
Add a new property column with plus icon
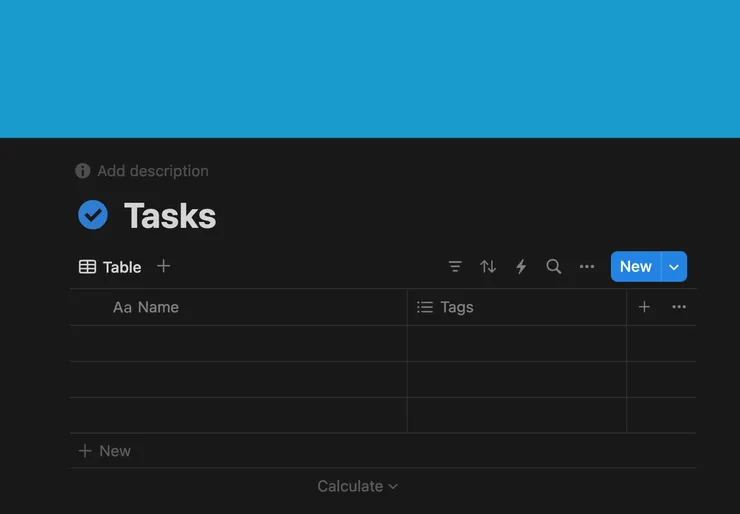click(x=644, y=307)
